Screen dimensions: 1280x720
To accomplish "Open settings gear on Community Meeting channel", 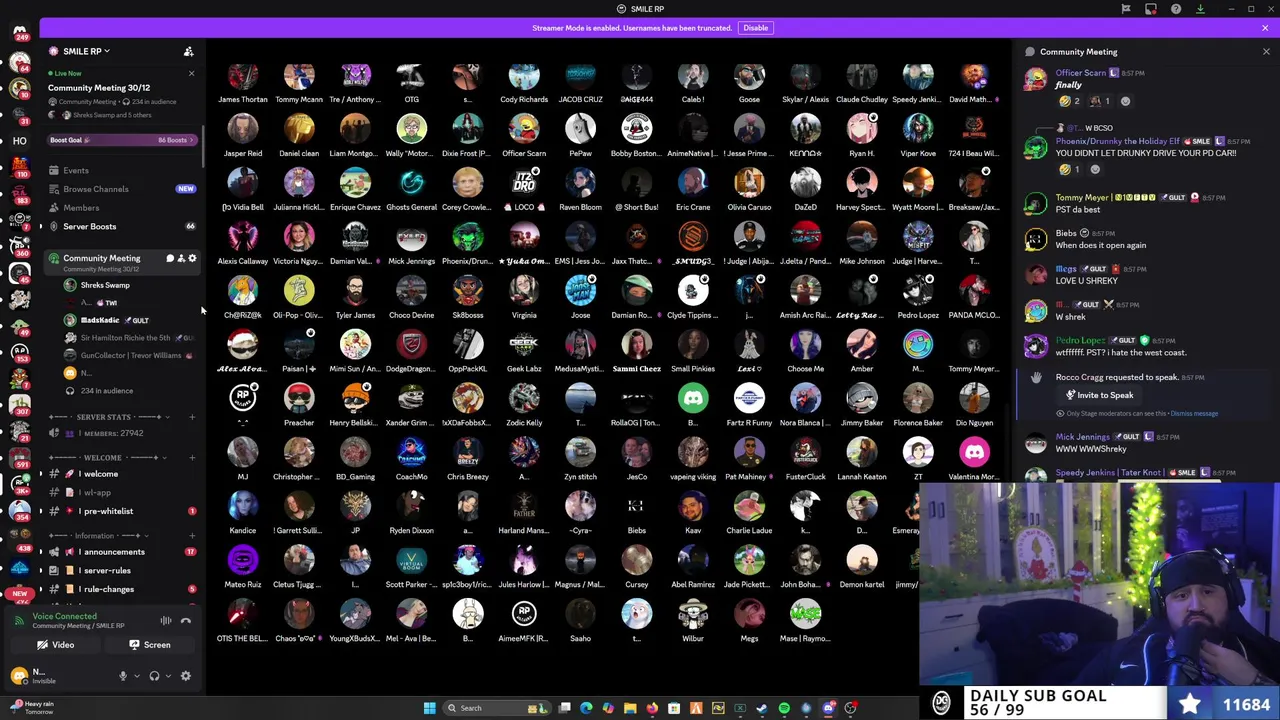I will [x=192, y=259].
